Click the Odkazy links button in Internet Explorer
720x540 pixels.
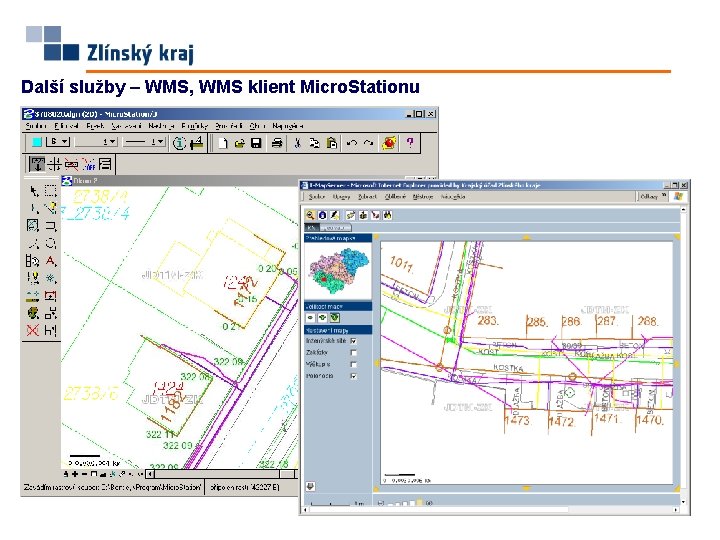coord(649,196)
